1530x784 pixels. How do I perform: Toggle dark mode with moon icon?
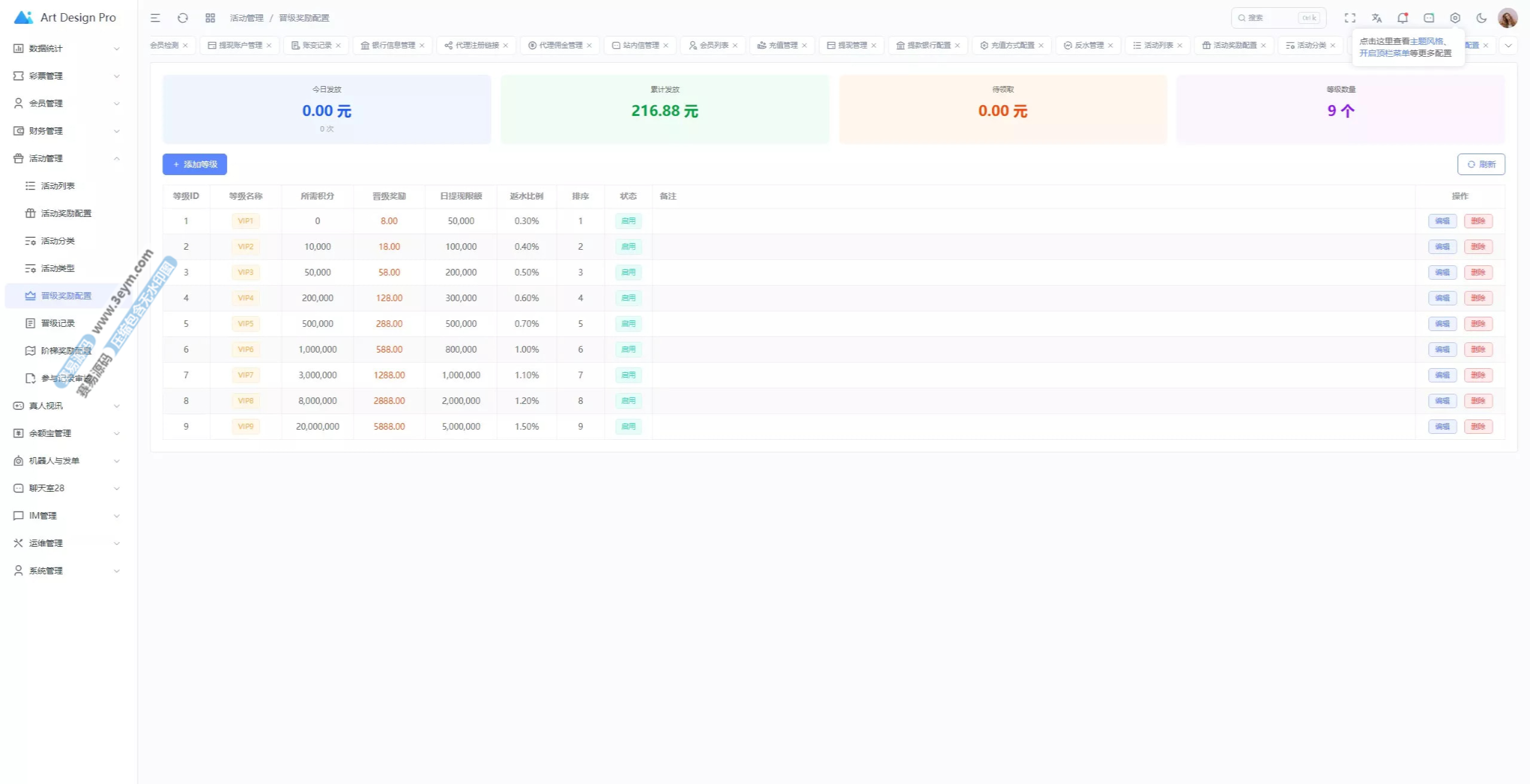coord(1481,18)
